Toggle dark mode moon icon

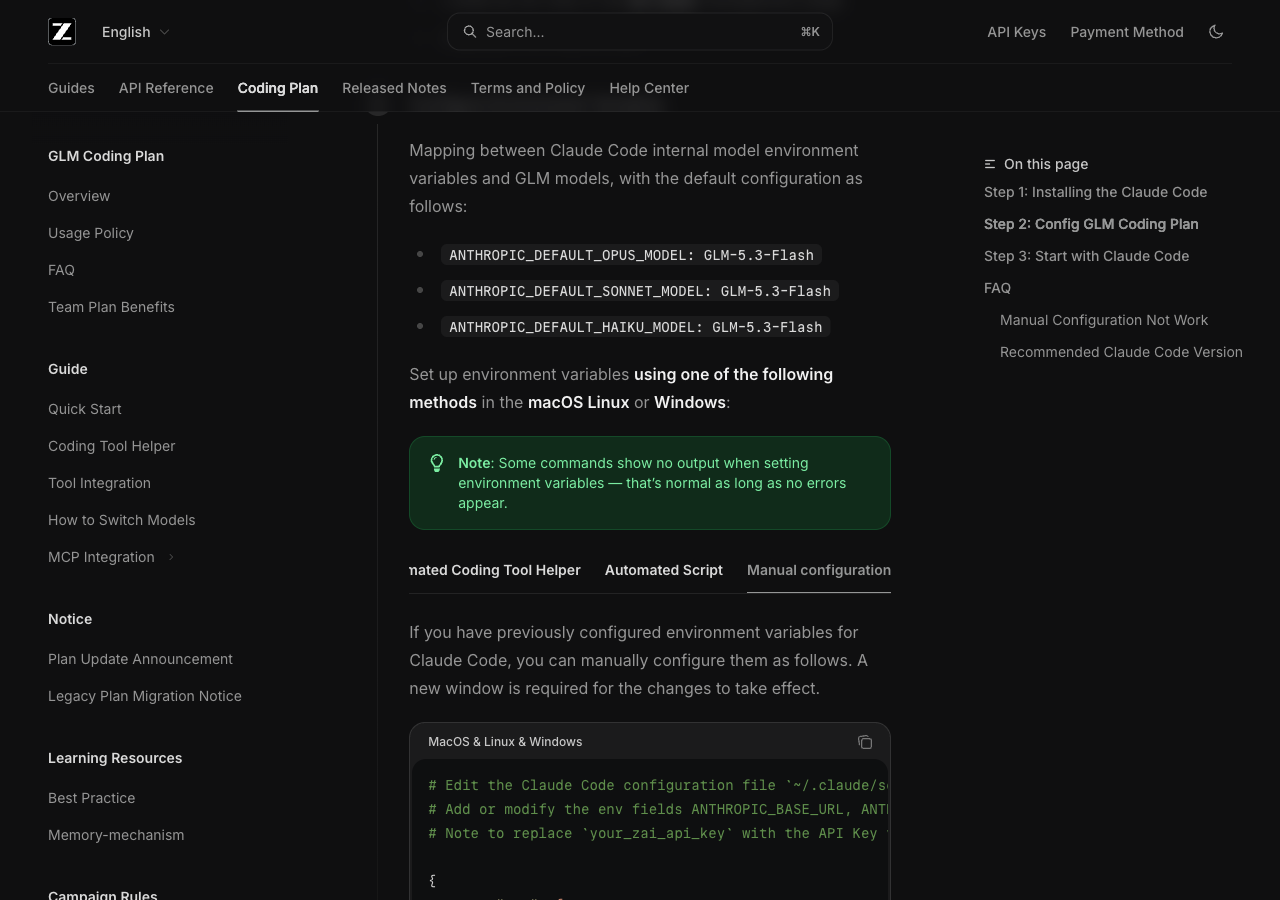pos(1216,32)
